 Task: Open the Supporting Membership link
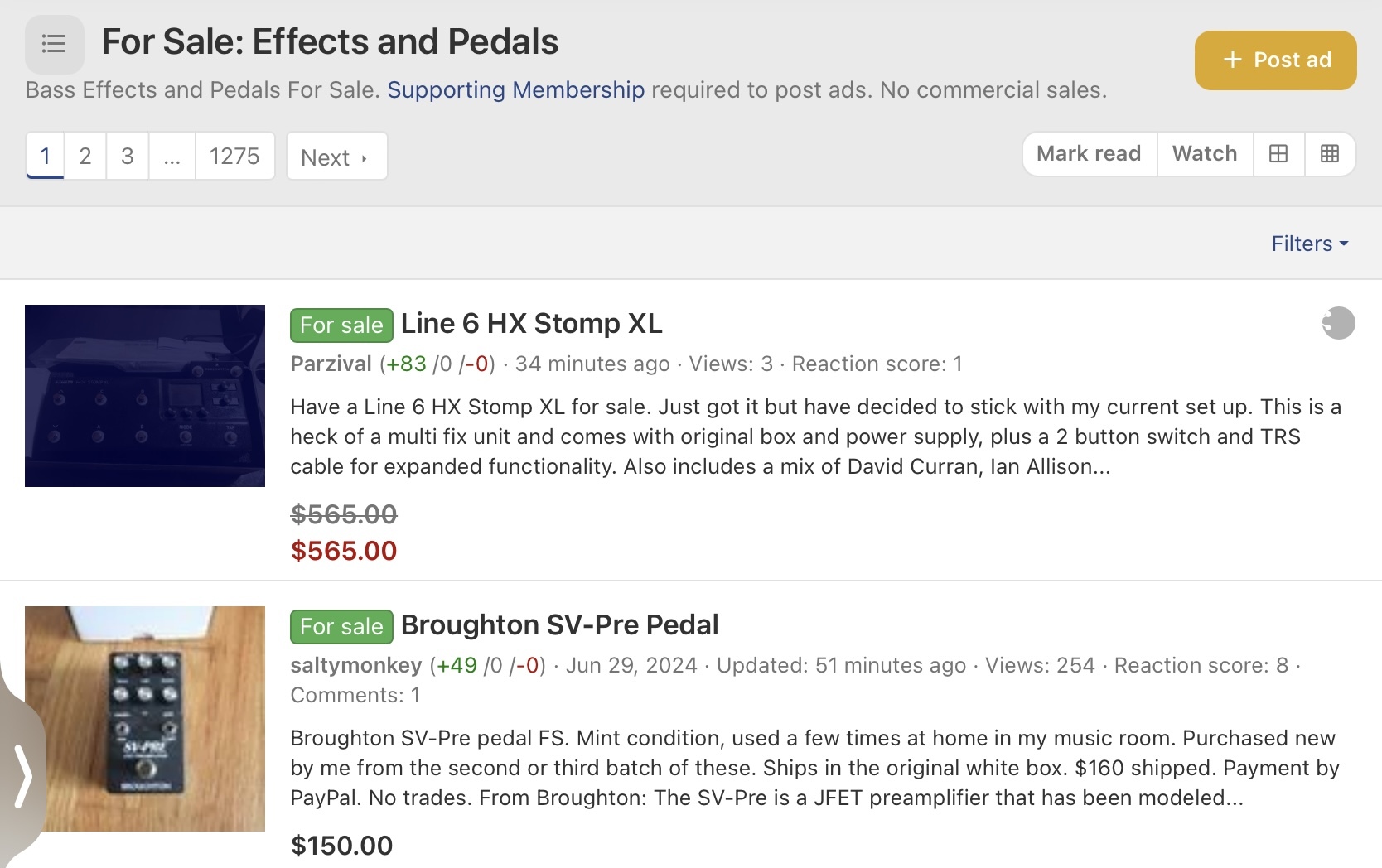[515, 89]
